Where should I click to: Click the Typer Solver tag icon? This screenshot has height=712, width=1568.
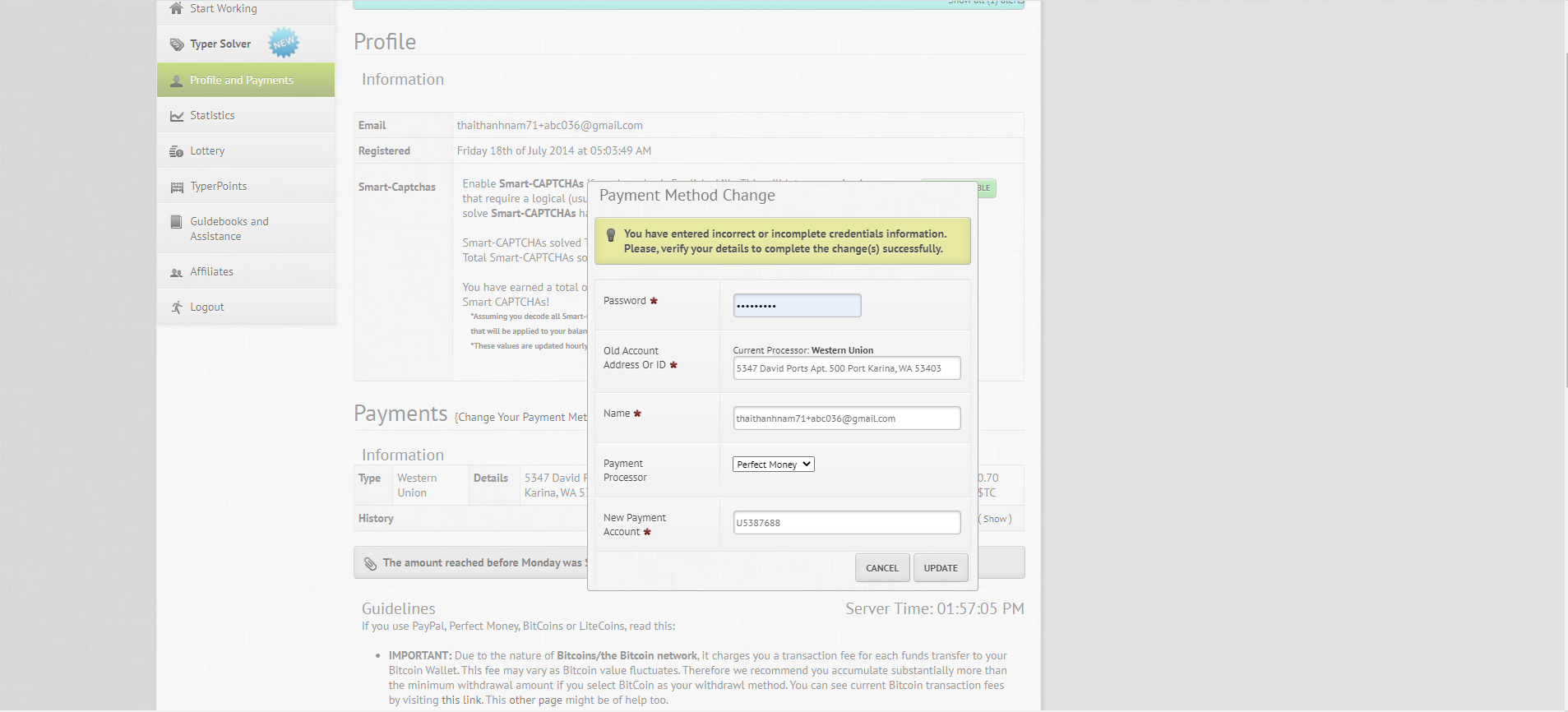click(176, 44)
